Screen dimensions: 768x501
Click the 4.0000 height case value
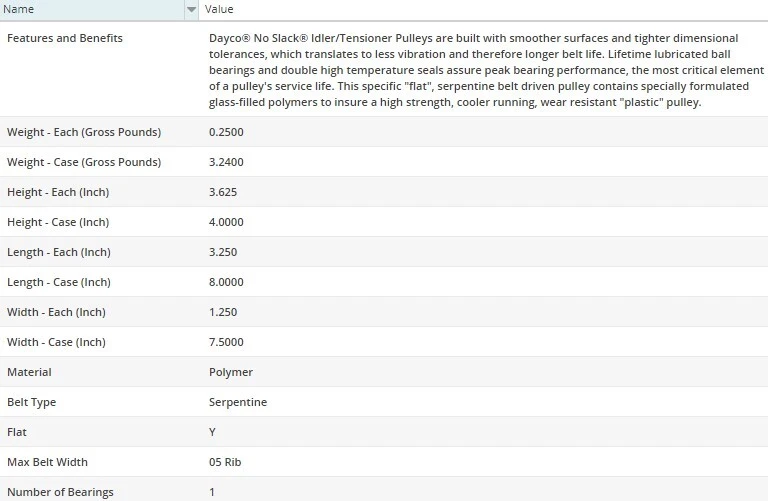pos(226,222)
